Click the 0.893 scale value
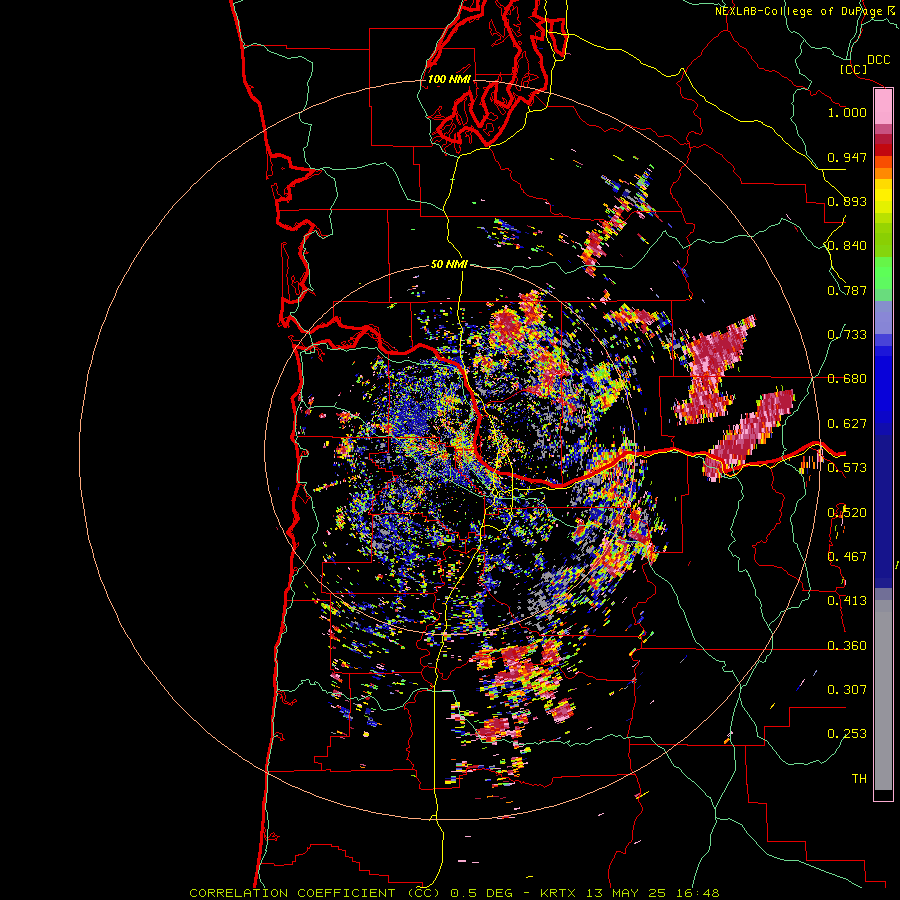900x900 pixels. coord(847,201)
